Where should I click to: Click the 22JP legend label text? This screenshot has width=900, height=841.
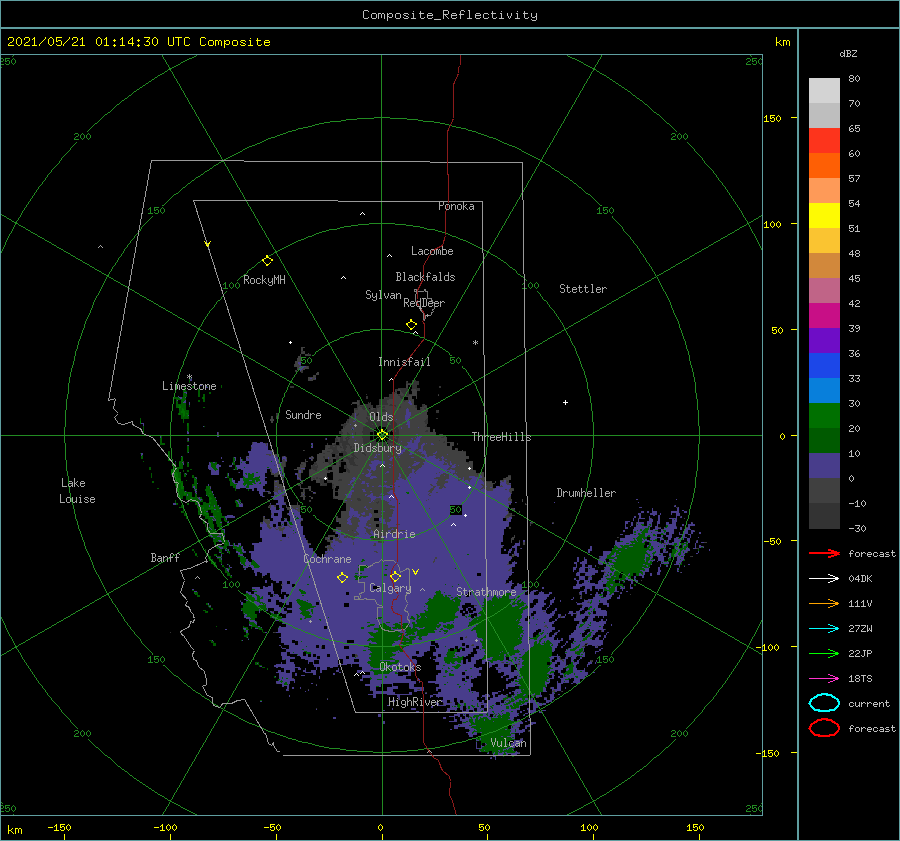(860, 653)
